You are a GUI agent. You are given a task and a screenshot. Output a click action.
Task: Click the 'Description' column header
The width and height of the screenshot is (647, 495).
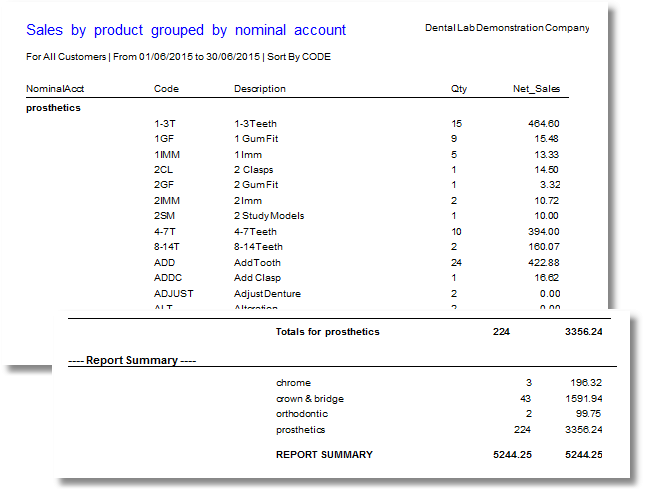pyautogui.click(x=260, y=89)
